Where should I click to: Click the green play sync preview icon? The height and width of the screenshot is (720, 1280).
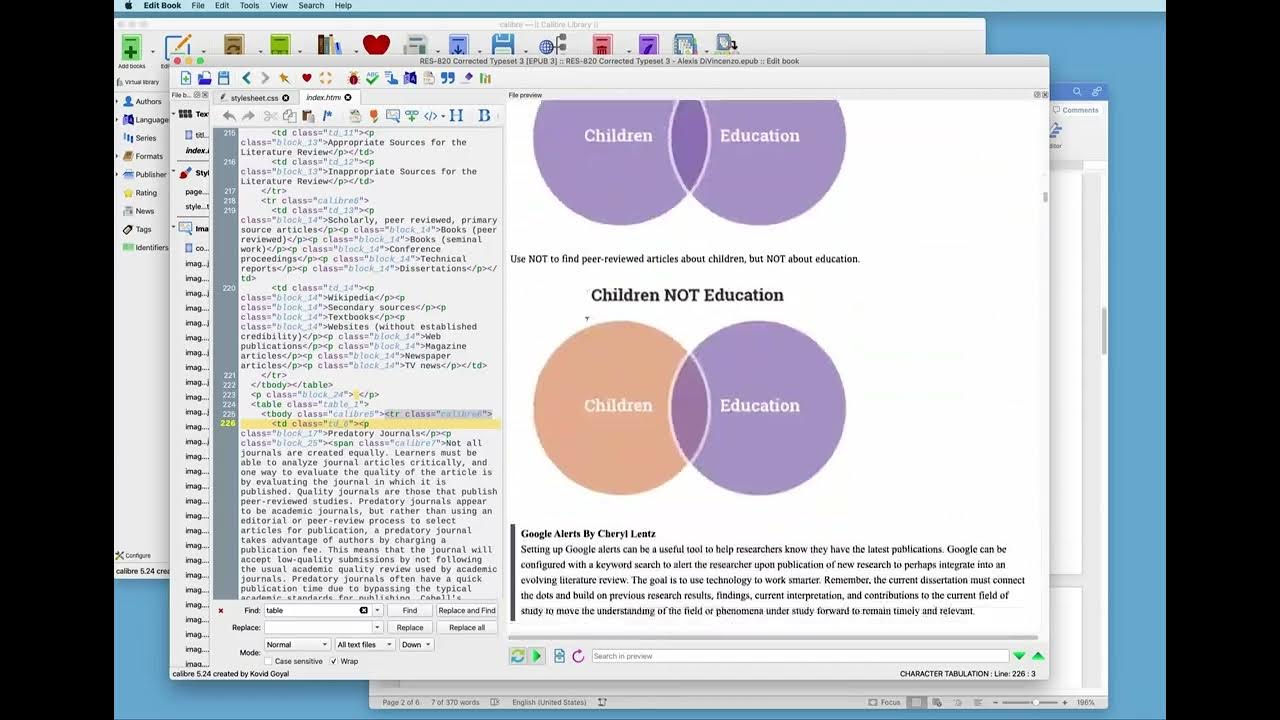click(536, 656)
